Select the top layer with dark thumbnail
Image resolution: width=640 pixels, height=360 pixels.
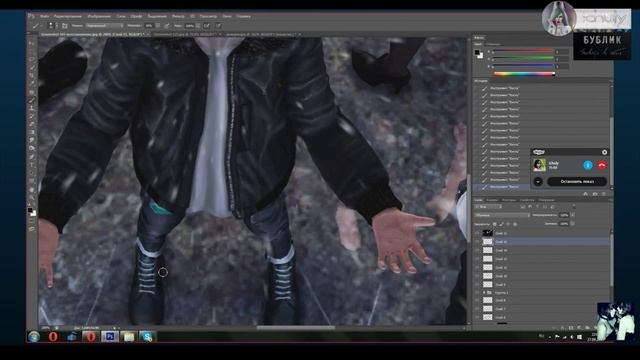[x=542, y=233]
